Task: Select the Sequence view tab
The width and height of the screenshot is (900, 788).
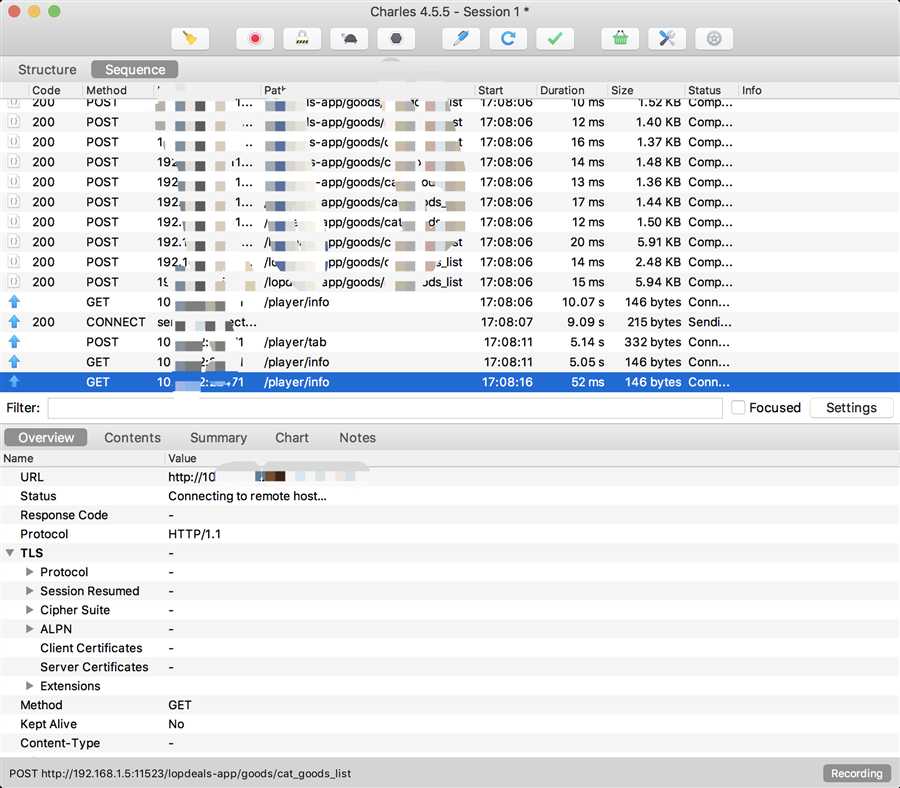Action: point(135,69)
